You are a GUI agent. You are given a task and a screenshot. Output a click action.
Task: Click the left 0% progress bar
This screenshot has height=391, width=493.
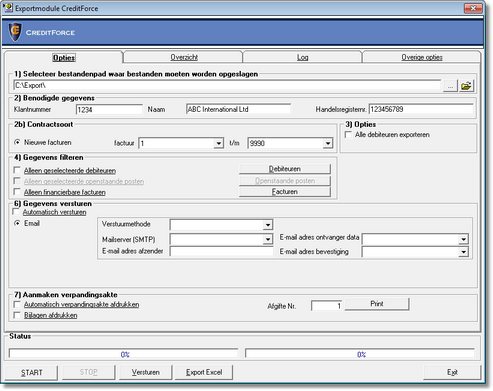tap(124, 354)
